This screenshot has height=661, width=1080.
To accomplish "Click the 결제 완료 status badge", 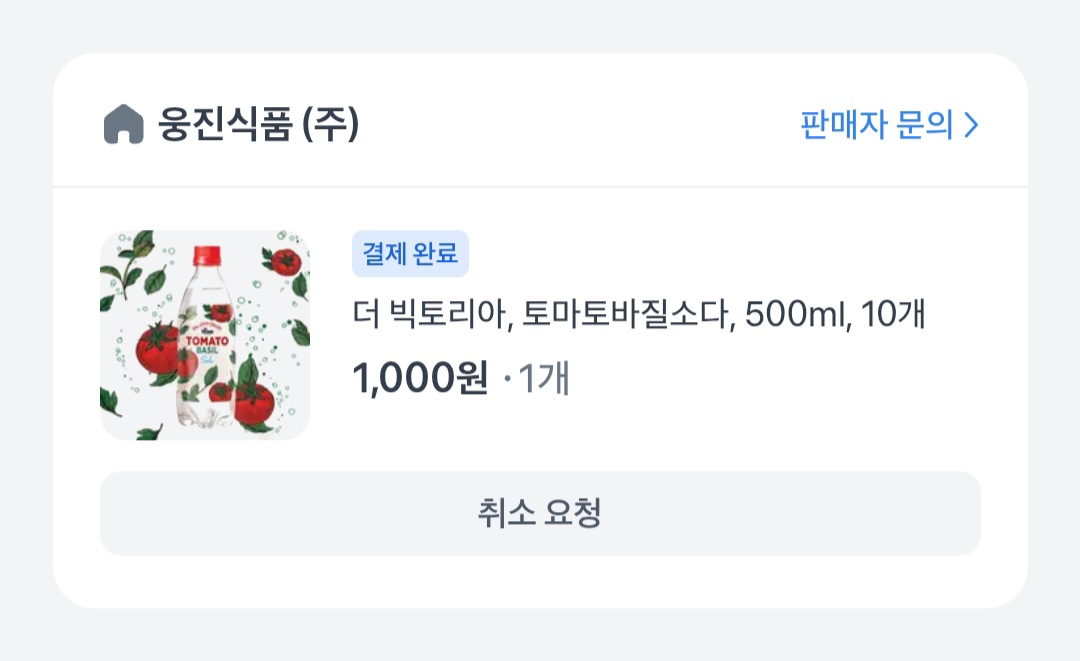I will click(411, 253).
